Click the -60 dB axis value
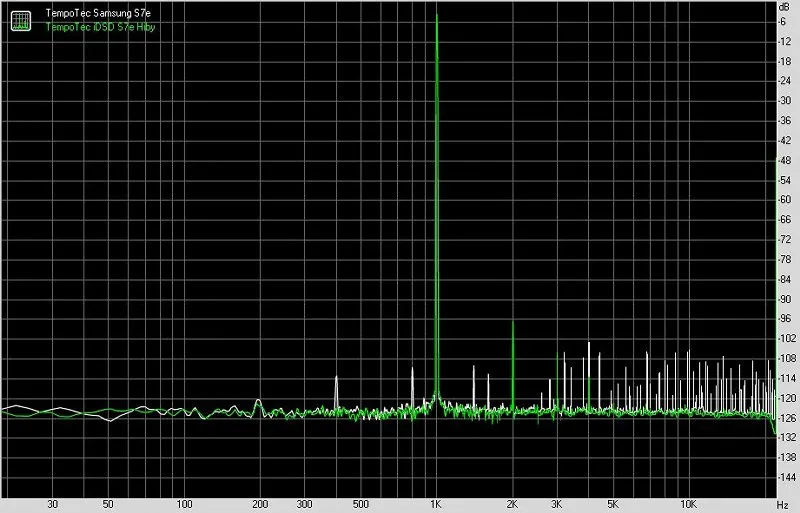This screenshot has width=800, height=513. (x=784, y=200)
